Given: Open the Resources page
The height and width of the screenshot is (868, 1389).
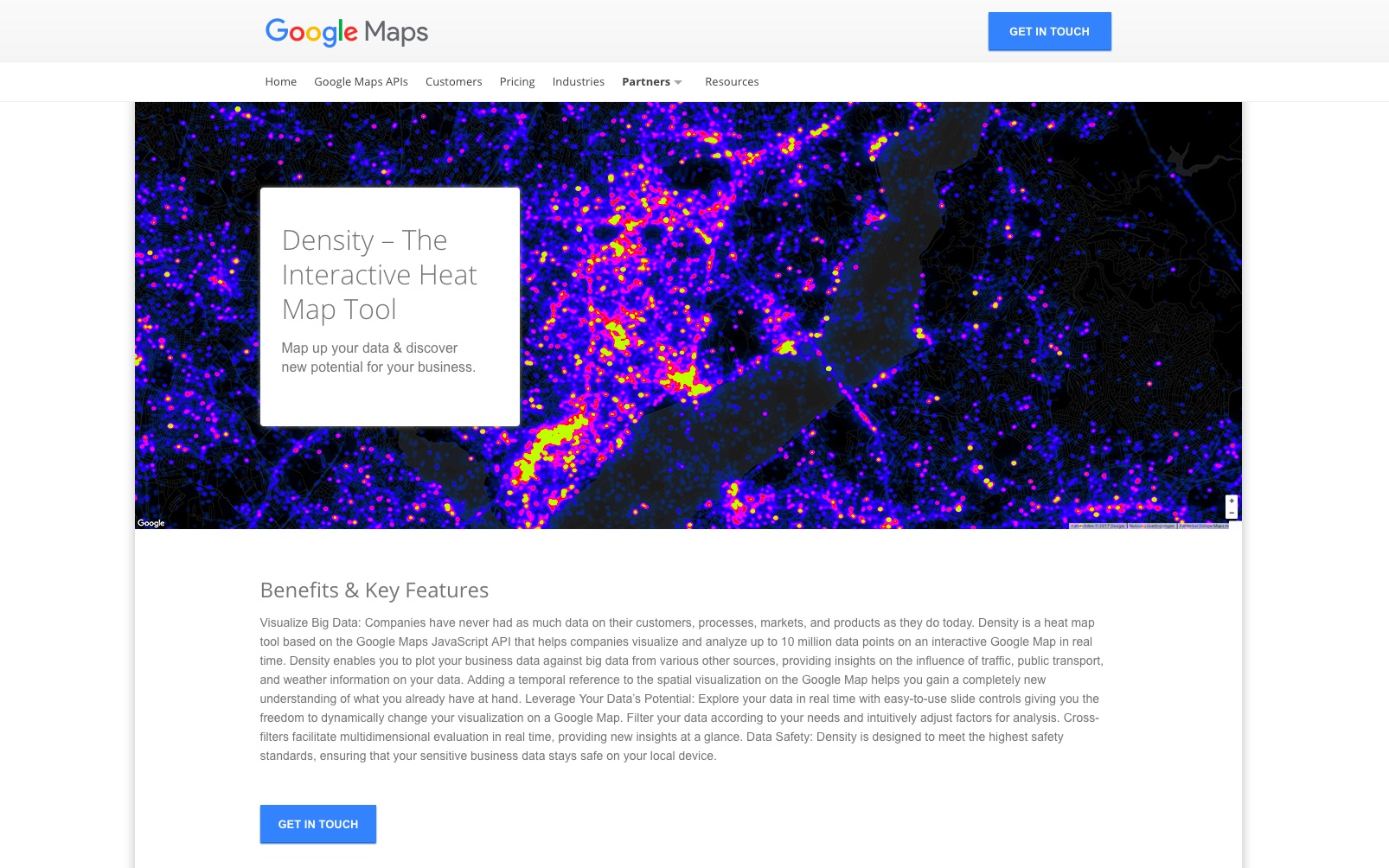Looking at the screenshot, I should point(732,81).
